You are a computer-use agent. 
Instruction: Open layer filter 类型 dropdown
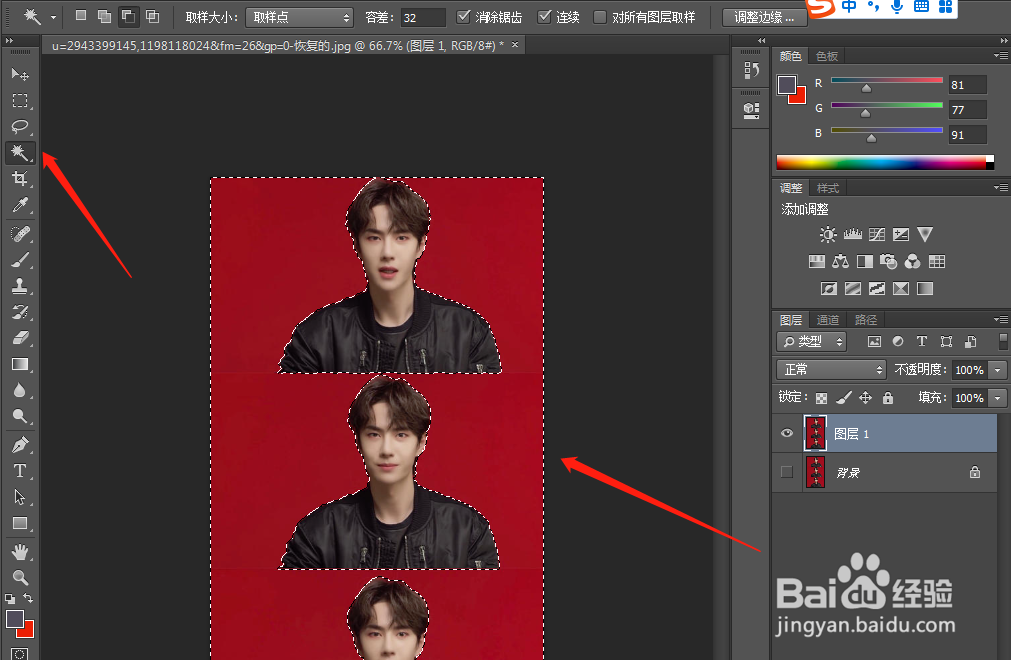[x=811, y=342]
